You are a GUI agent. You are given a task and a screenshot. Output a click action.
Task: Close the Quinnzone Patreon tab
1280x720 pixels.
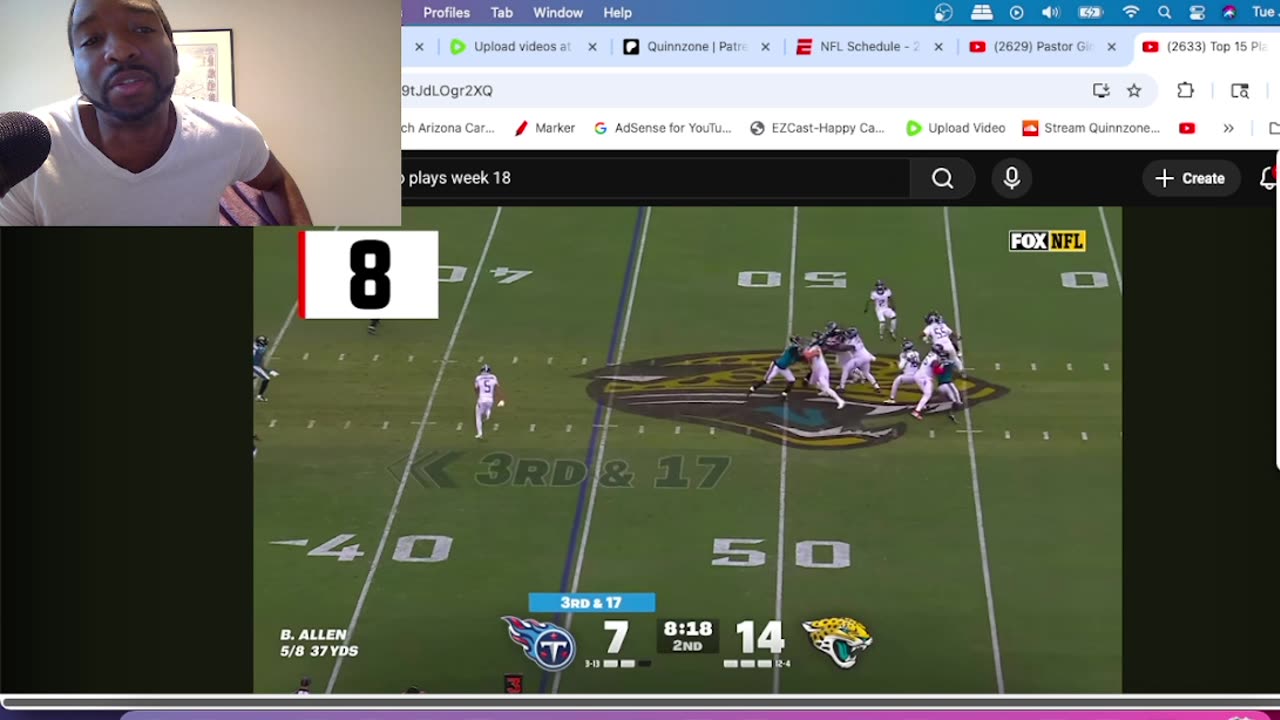pos(765,47)
